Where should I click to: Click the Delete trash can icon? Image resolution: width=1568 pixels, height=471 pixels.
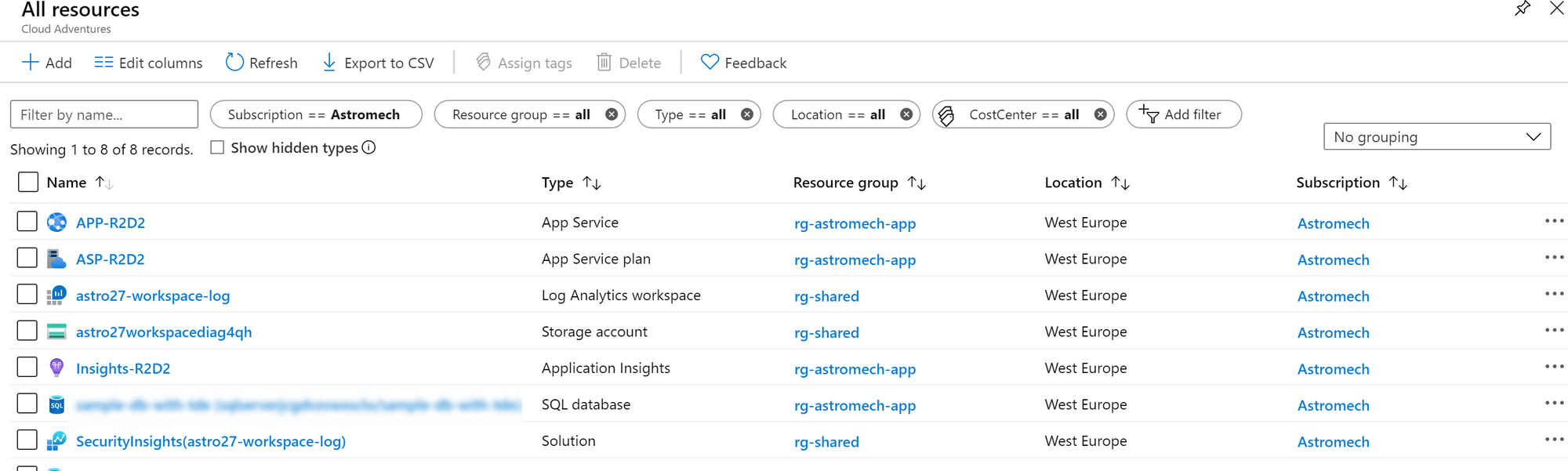click(x=604, y=62)
